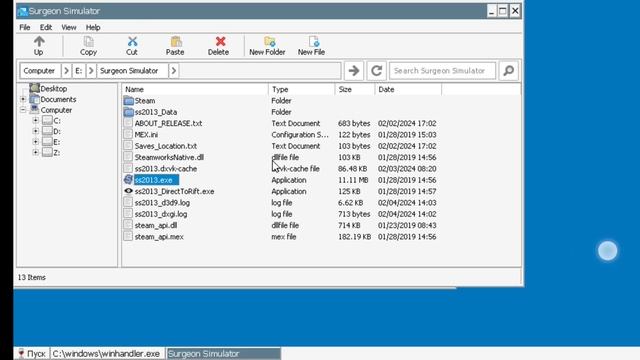Open chevron after E: breadcrumb
640x360 pixels.
click(91, 71)
